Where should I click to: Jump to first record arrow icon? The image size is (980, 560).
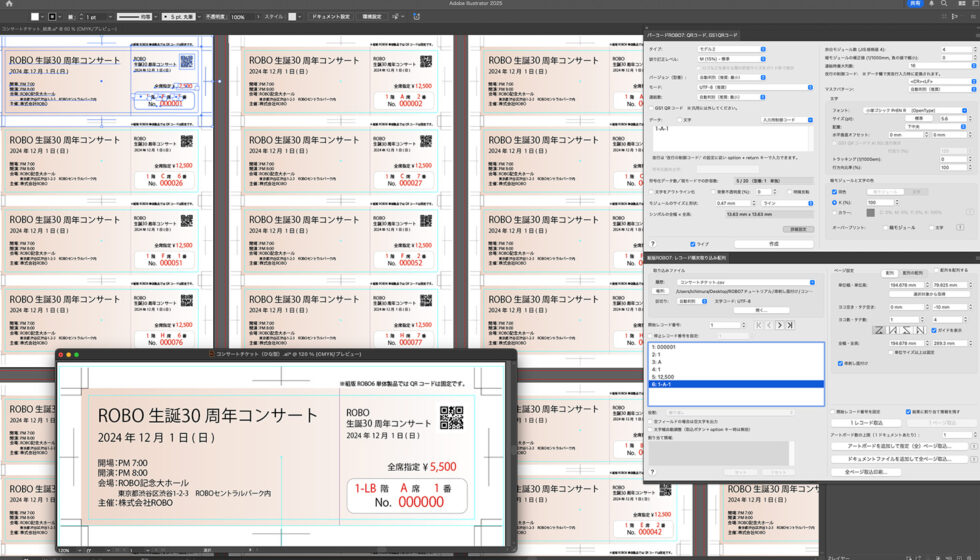tap(758, 325)
